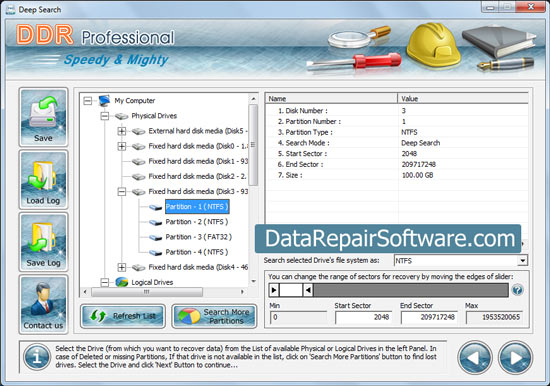Viewport: 550px width, 386px height.
Task: Click the slider's right end handle
Action: [x=308, y=290]
